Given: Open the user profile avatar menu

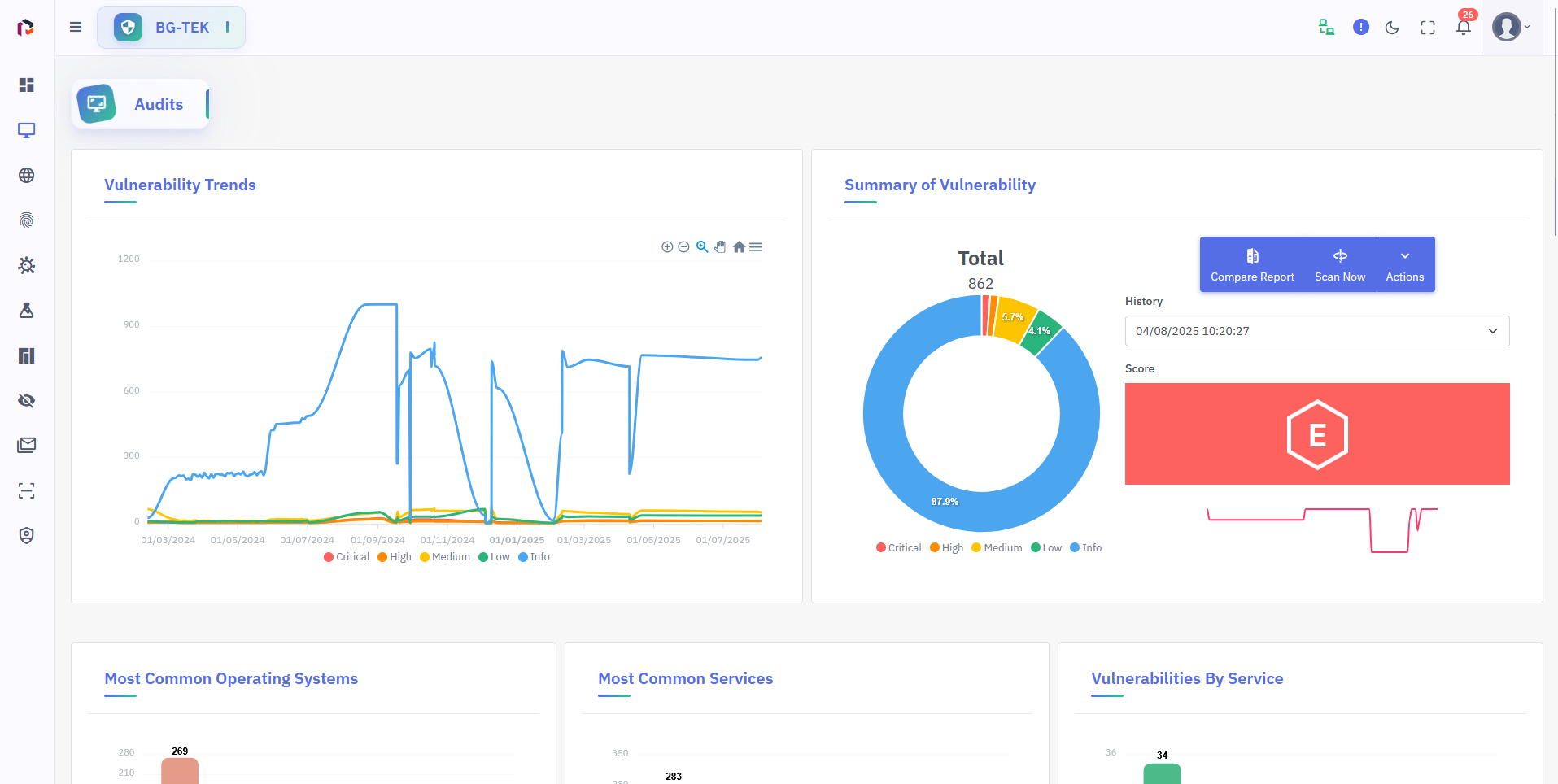Looking at the screenshot, I should [1510, 28].
